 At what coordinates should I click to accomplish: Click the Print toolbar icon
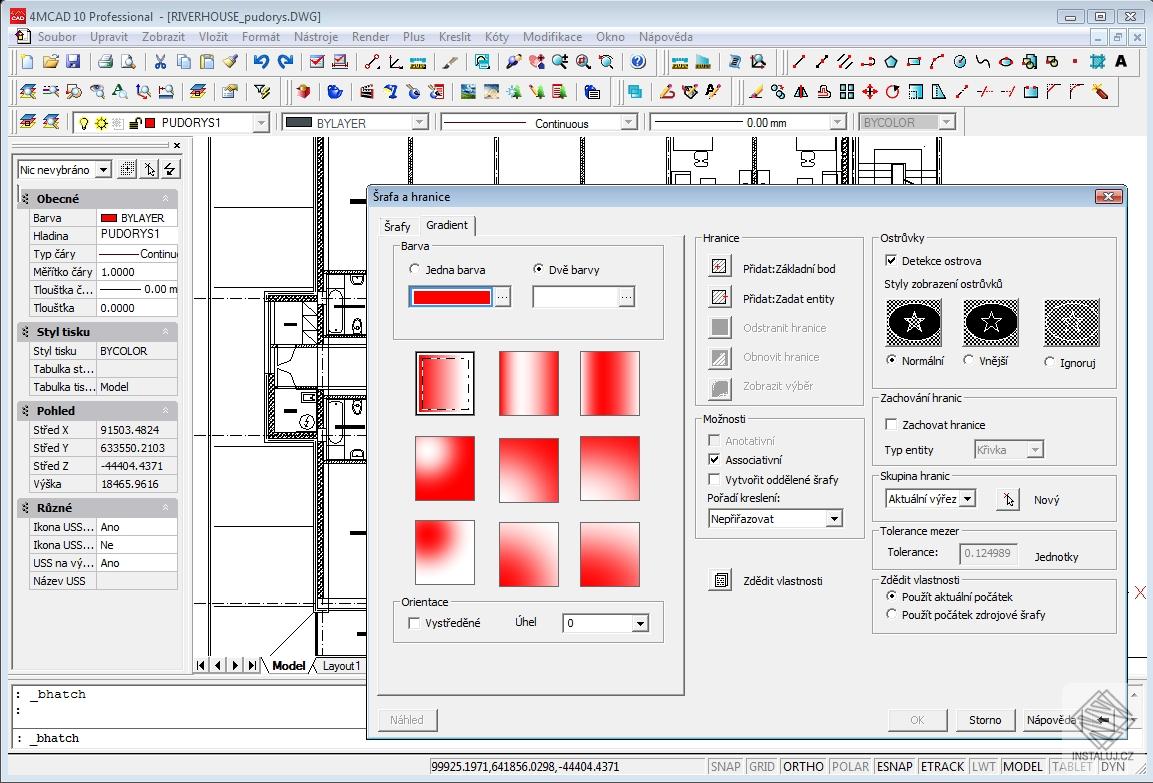click(105, 62)
